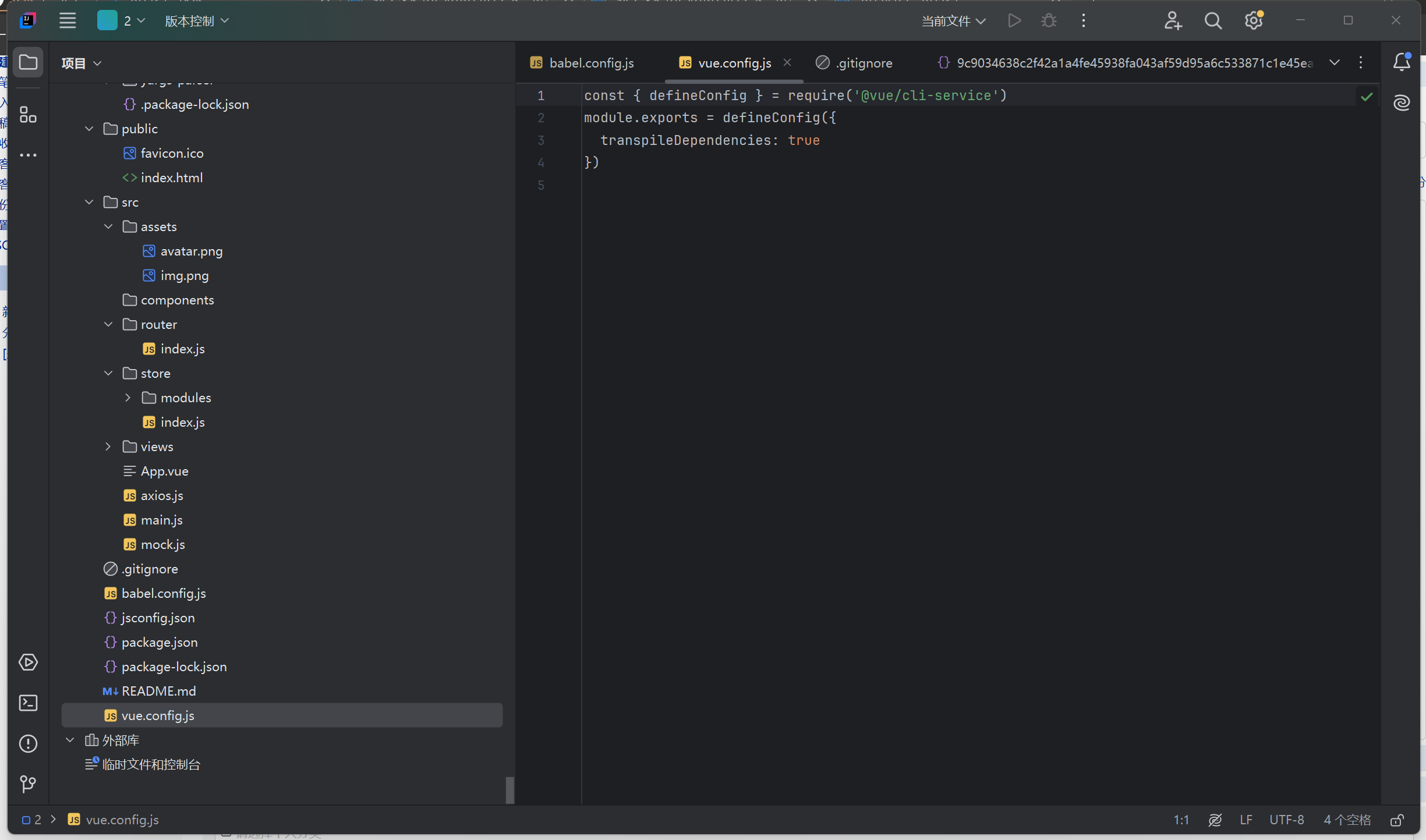Expand the views folder
1426x840 pixels.
click(108, 446)
